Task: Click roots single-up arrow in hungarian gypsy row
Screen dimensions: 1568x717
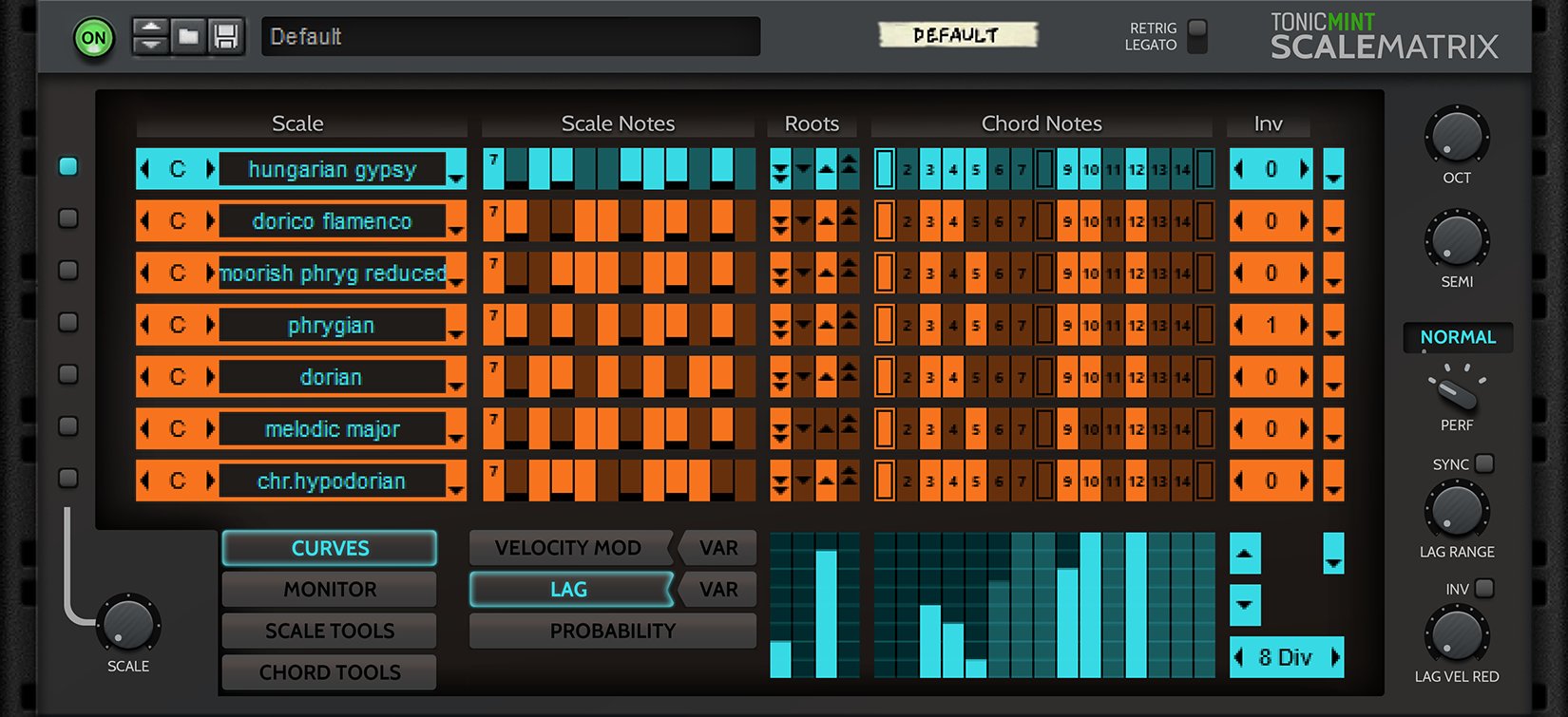Action: point(826,169)
